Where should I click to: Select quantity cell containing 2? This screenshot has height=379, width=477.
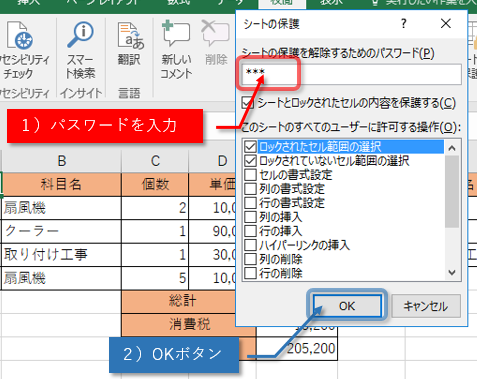coord(155,208)
